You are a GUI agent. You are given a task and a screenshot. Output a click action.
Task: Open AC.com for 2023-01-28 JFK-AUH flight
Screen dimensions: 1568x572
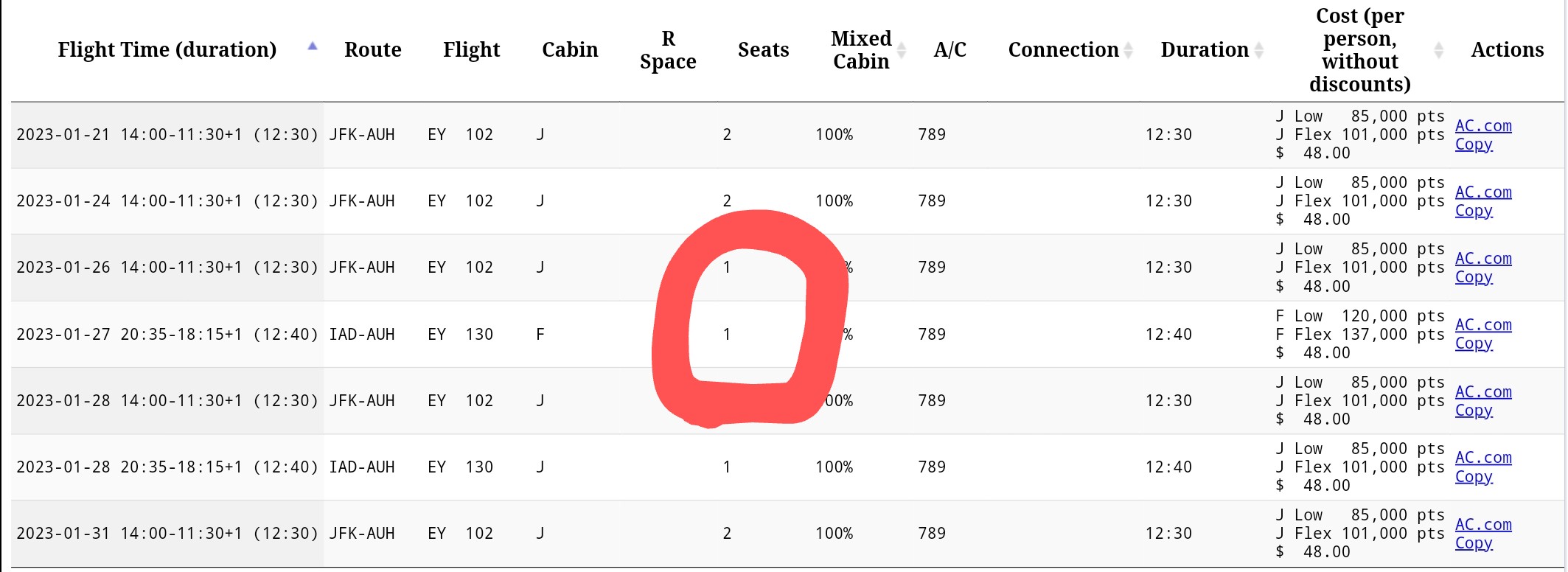[x=1483, y=392]
